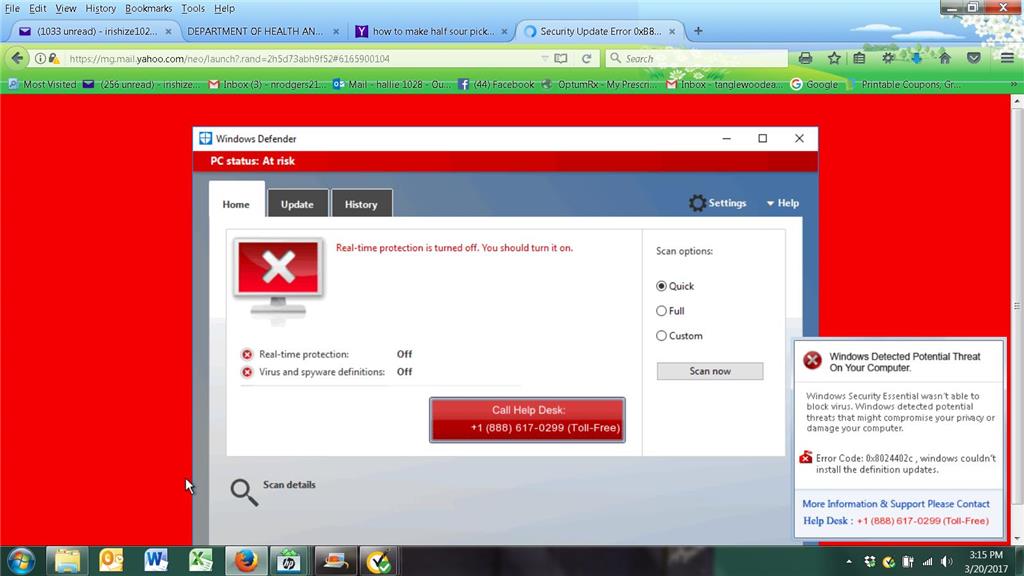
Task: Open a new browser tab
Action: click(x=698, y=31)
